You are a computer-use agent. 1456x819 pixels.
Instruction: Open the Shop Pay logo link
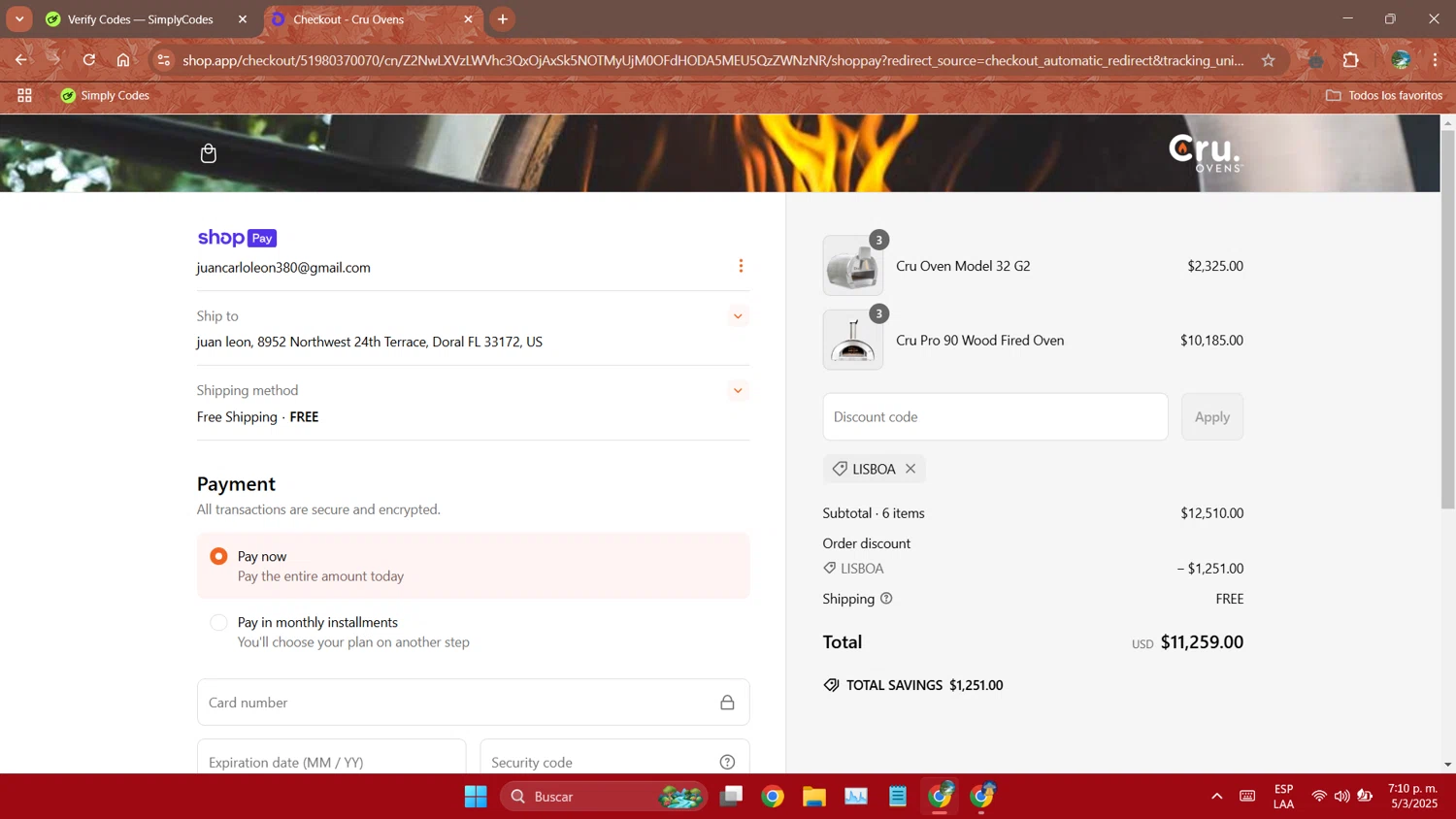tap(237, 238)
